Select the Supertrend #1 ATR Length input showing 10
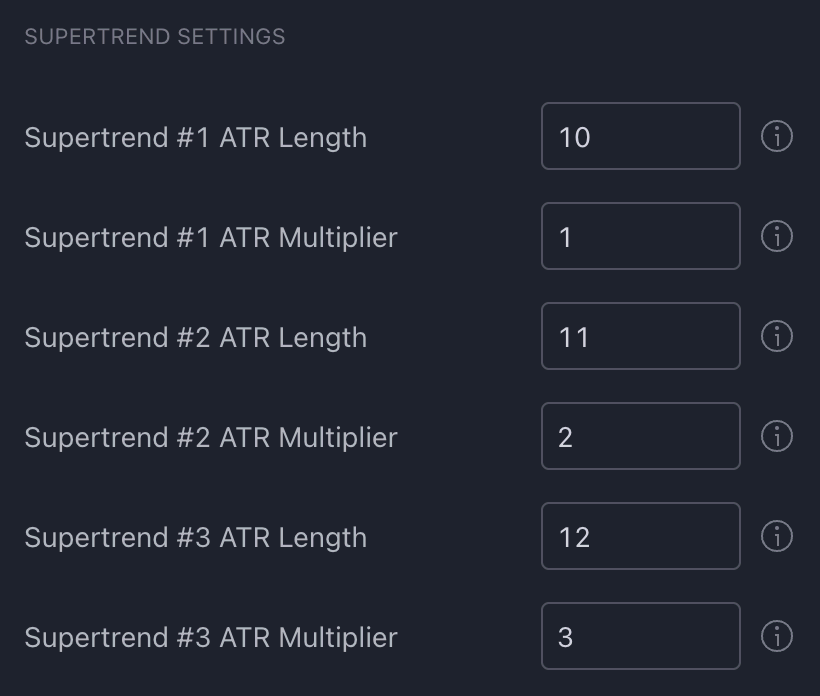This screenshot has width=820, height=696. click(x=640, y=137)
